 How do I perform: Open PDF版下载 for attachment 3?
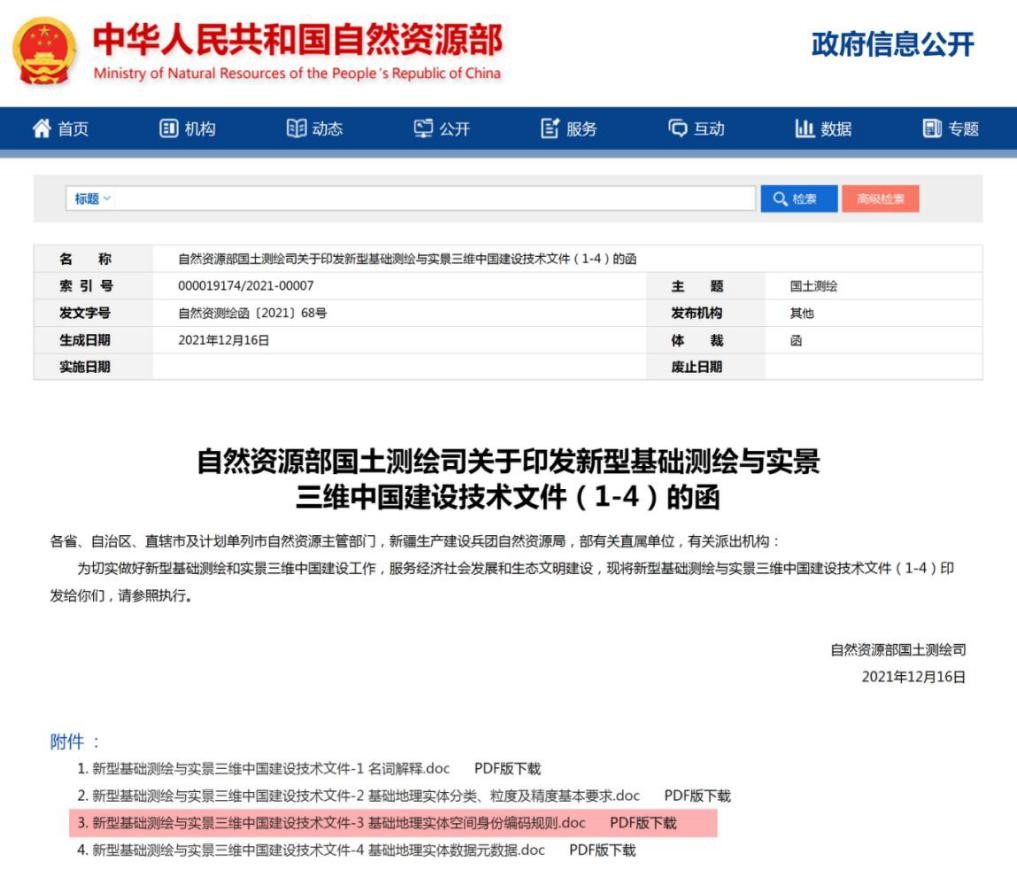643,823
